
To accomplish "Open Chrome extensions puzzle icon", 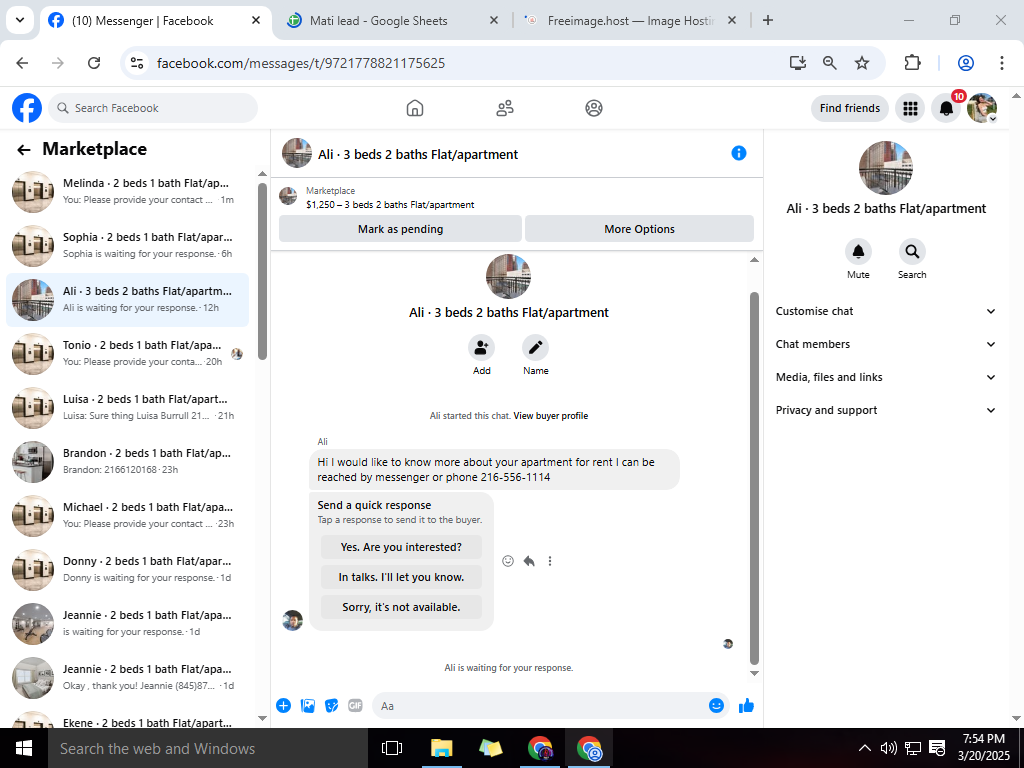I will pyautogui.click(x=912, y=63).
